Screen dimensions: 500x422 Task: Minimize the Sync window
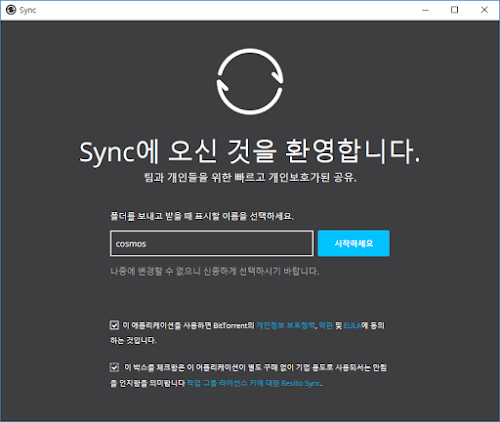425,10
